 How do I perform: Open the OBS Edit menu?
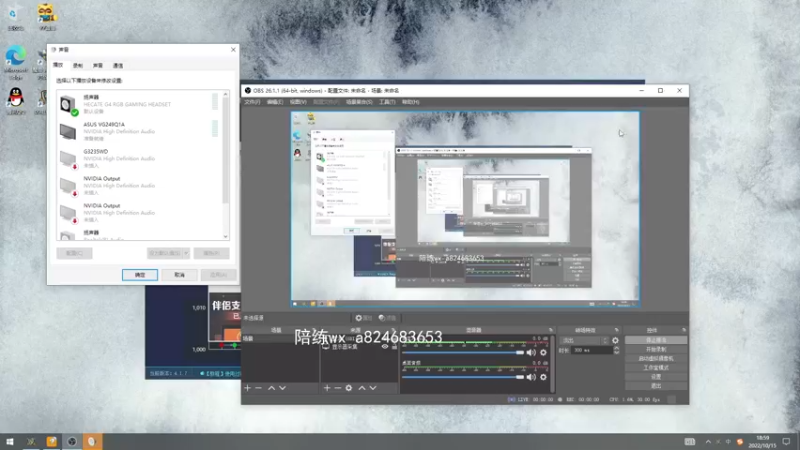coord(274,102)
